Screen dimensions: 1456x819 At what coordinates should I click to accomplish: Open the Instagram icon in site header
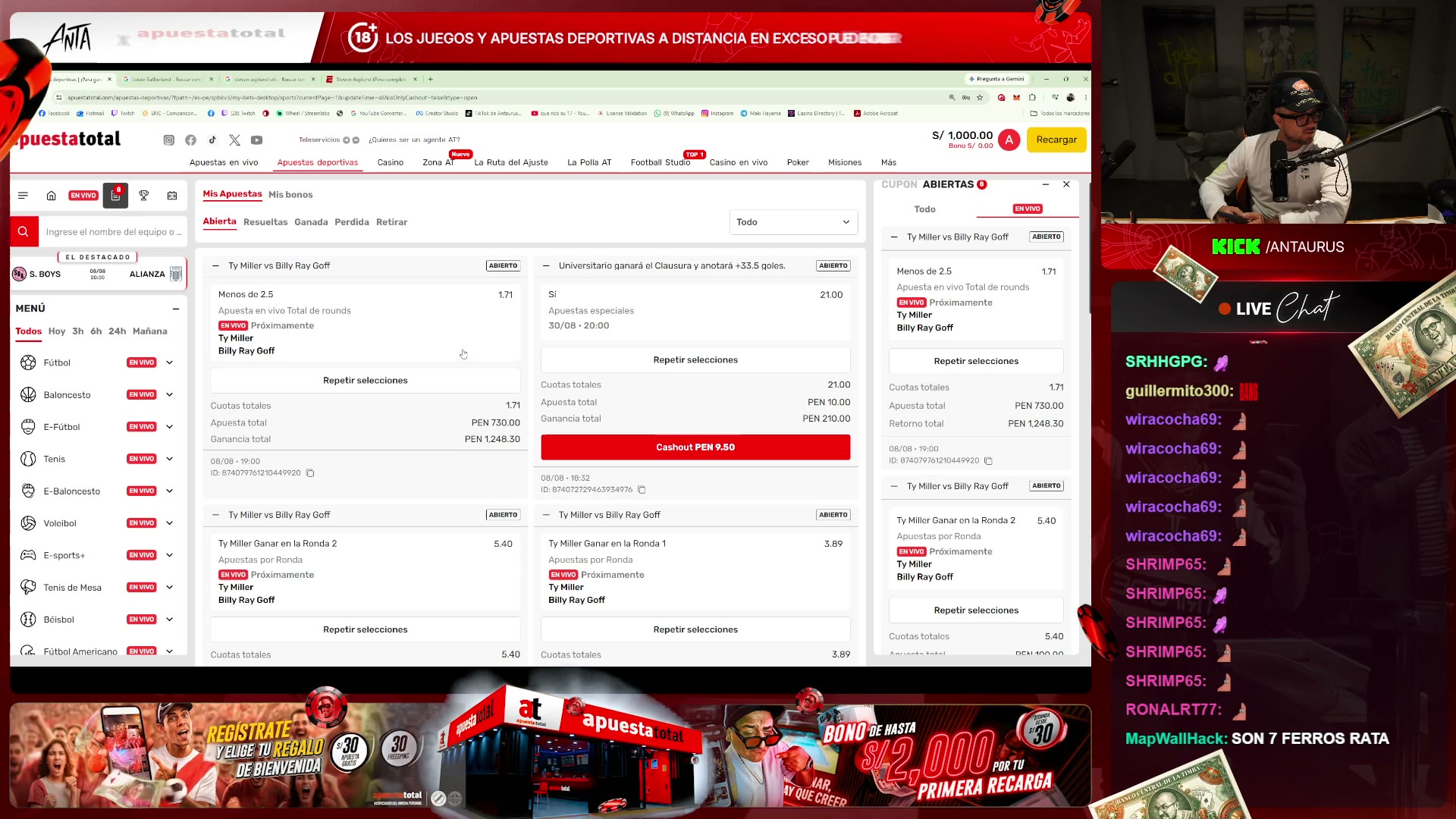[169, 140]
